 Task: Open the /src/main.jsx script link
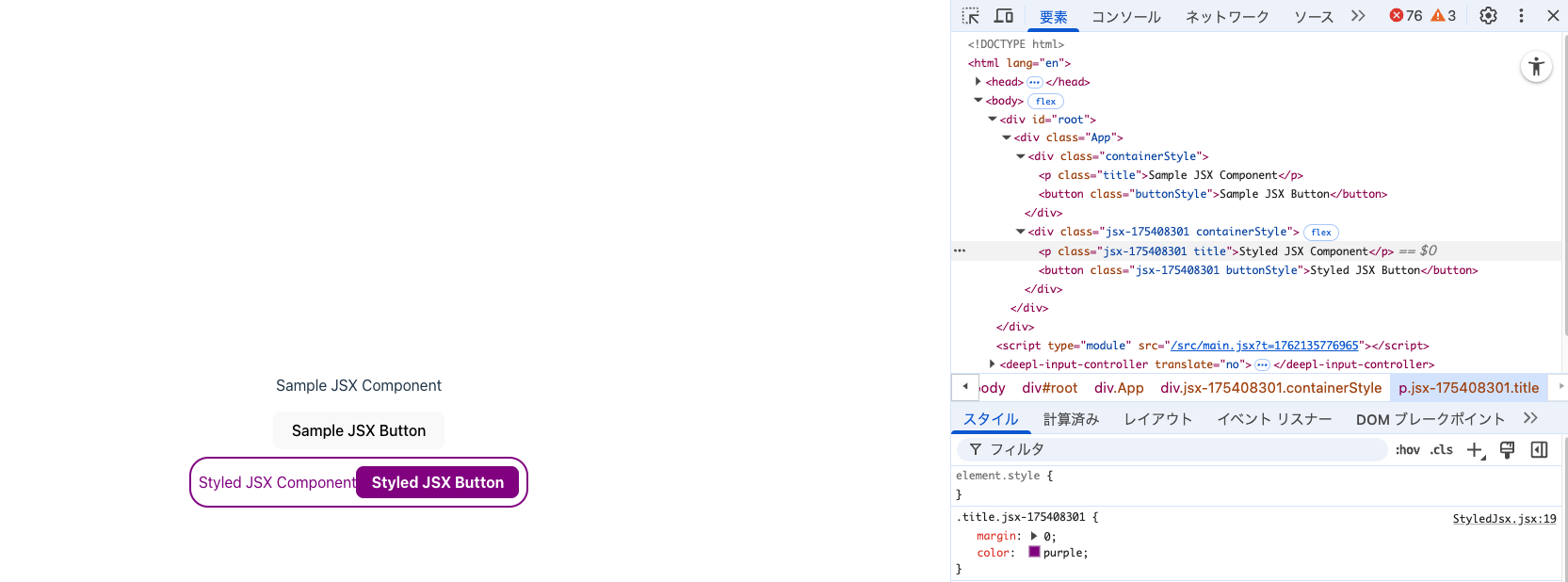(x=1265, y=346)
